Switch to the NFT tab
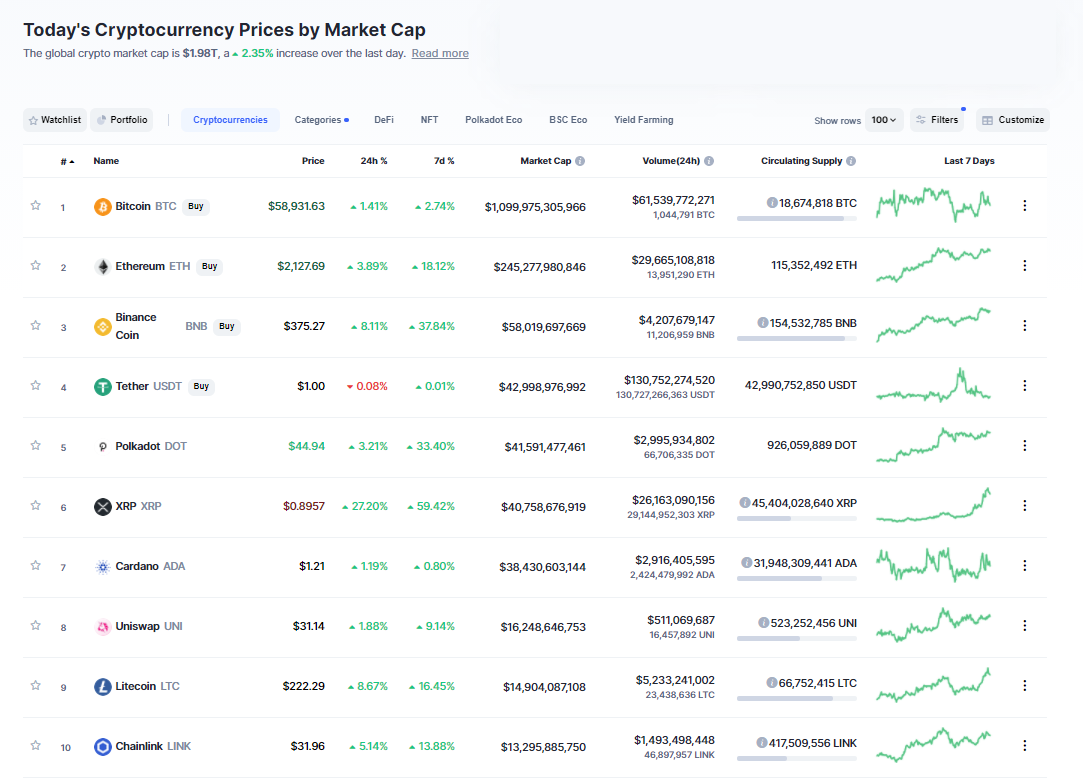 (x=429, y=120)
